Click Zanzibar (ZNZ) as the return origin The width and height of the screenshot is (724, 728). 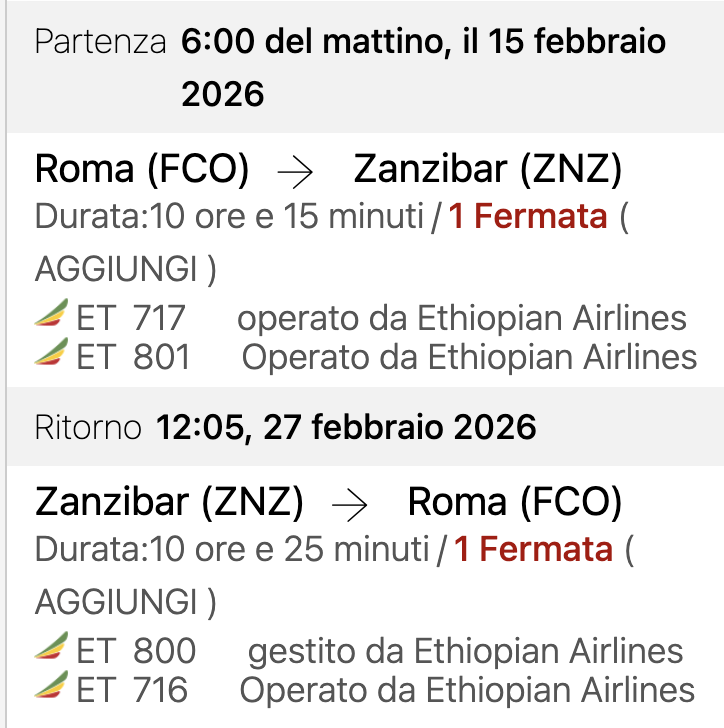169,502
